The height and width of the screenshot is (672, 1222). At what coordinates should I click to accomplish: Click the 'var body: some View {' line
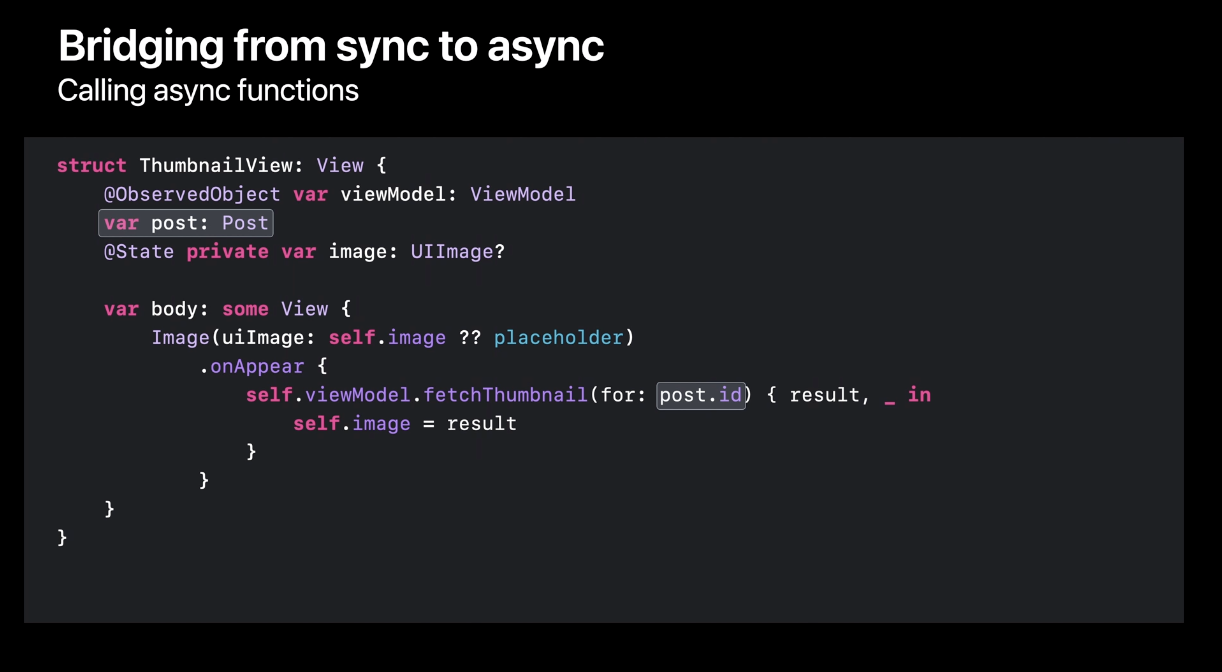pyautogui.click(x=228, y=309)
